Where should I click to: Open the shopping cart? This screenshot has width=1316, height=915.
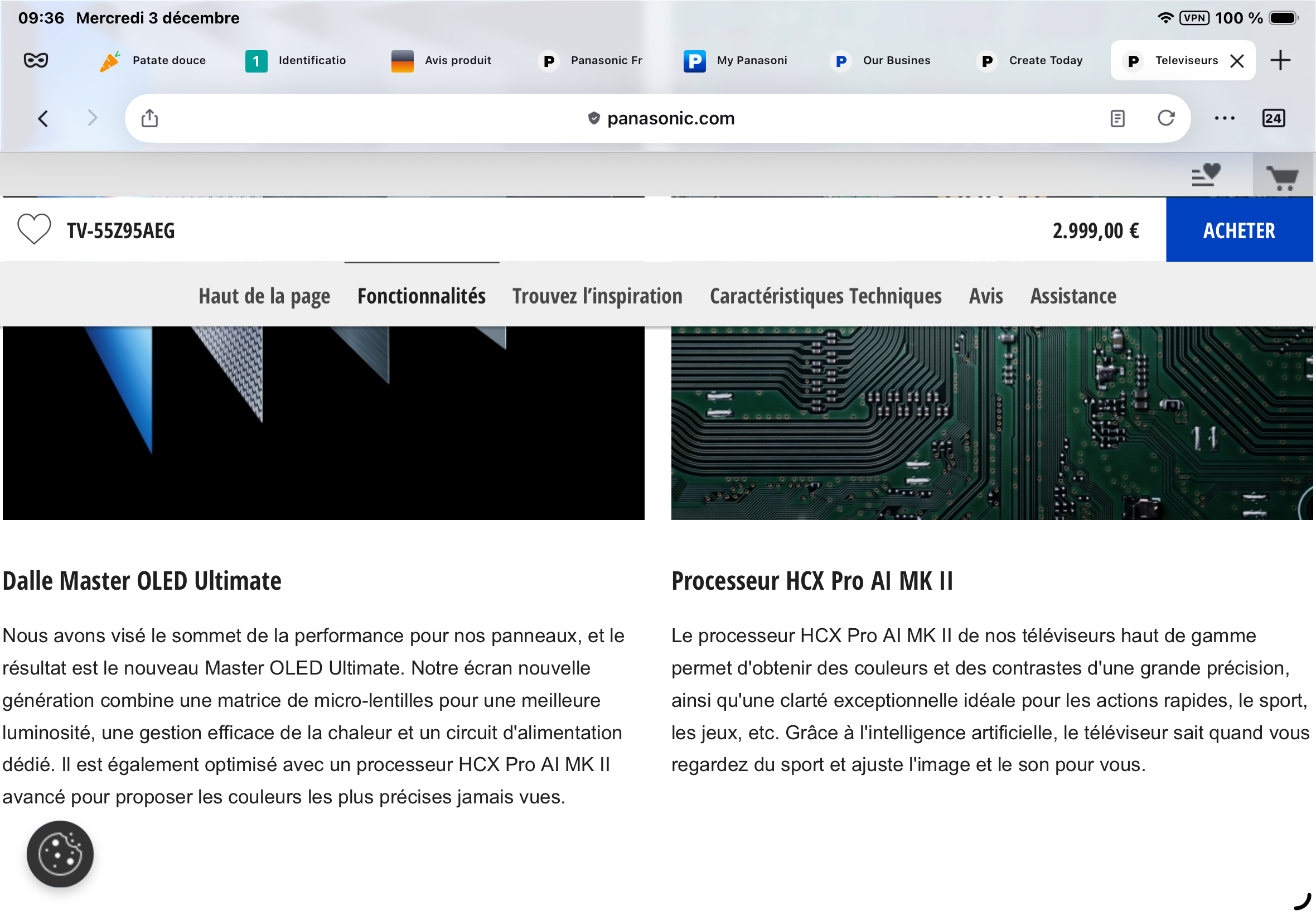tap(1281, 177)
